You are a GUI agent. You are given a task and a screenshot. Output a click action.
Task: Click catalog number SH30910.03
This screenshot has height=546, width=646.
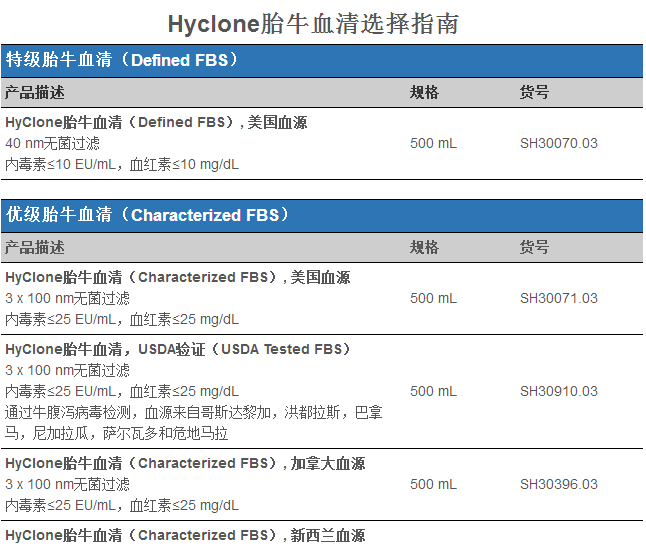(x=558, y=391)
